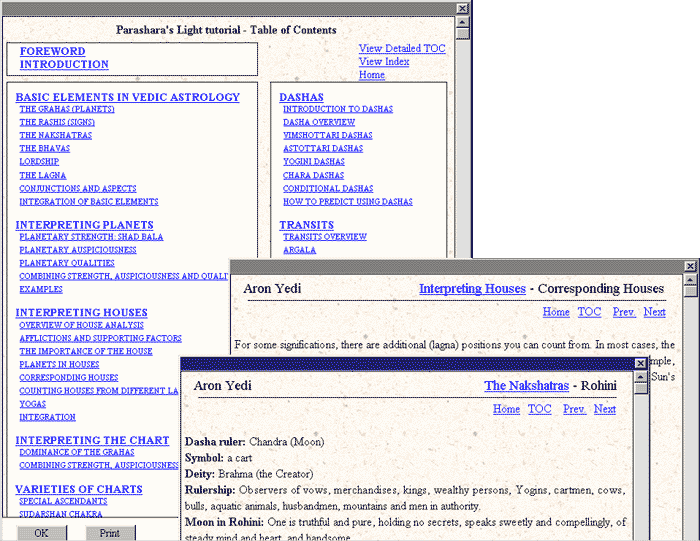Open How to Predict Using Dashas
The image size is (700, 541).
[348, 201]
